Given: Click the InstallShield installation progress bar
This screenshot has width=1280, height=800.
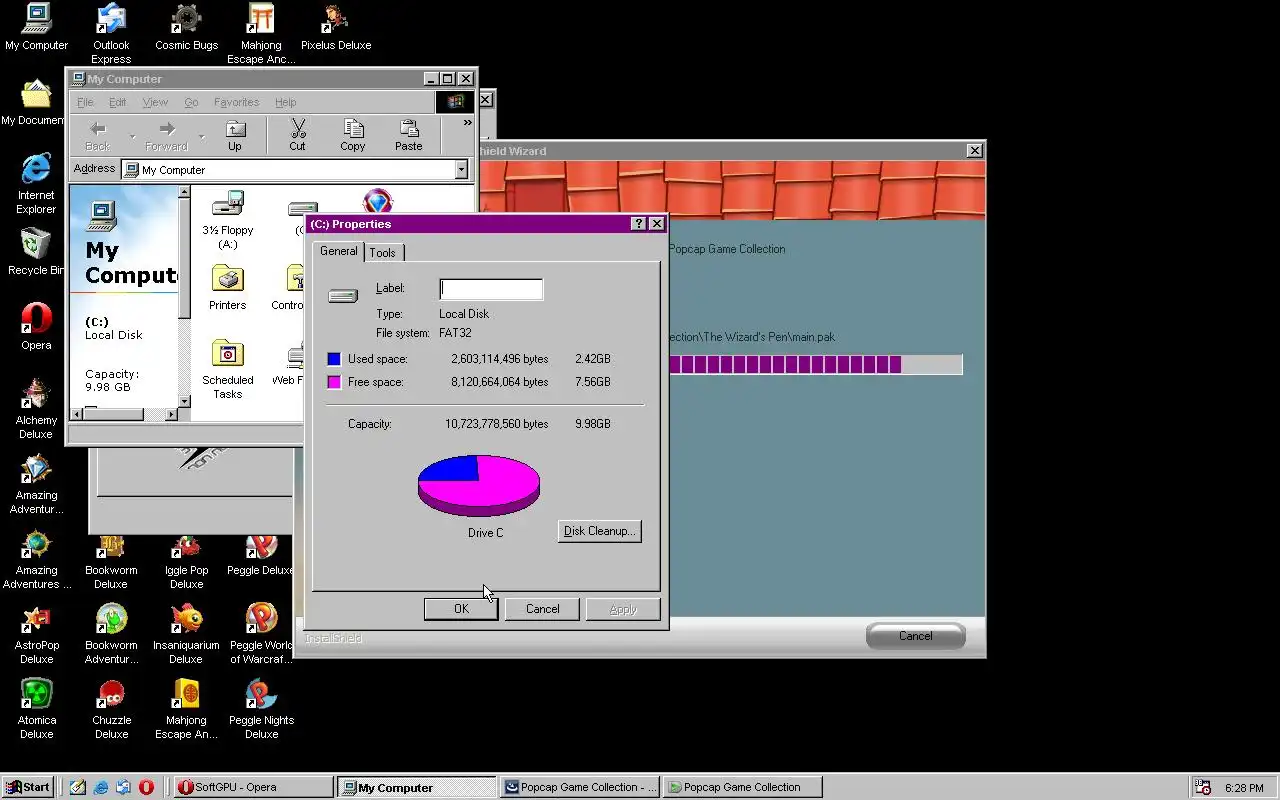Looking at the screenshot, I should pos(815,365).
